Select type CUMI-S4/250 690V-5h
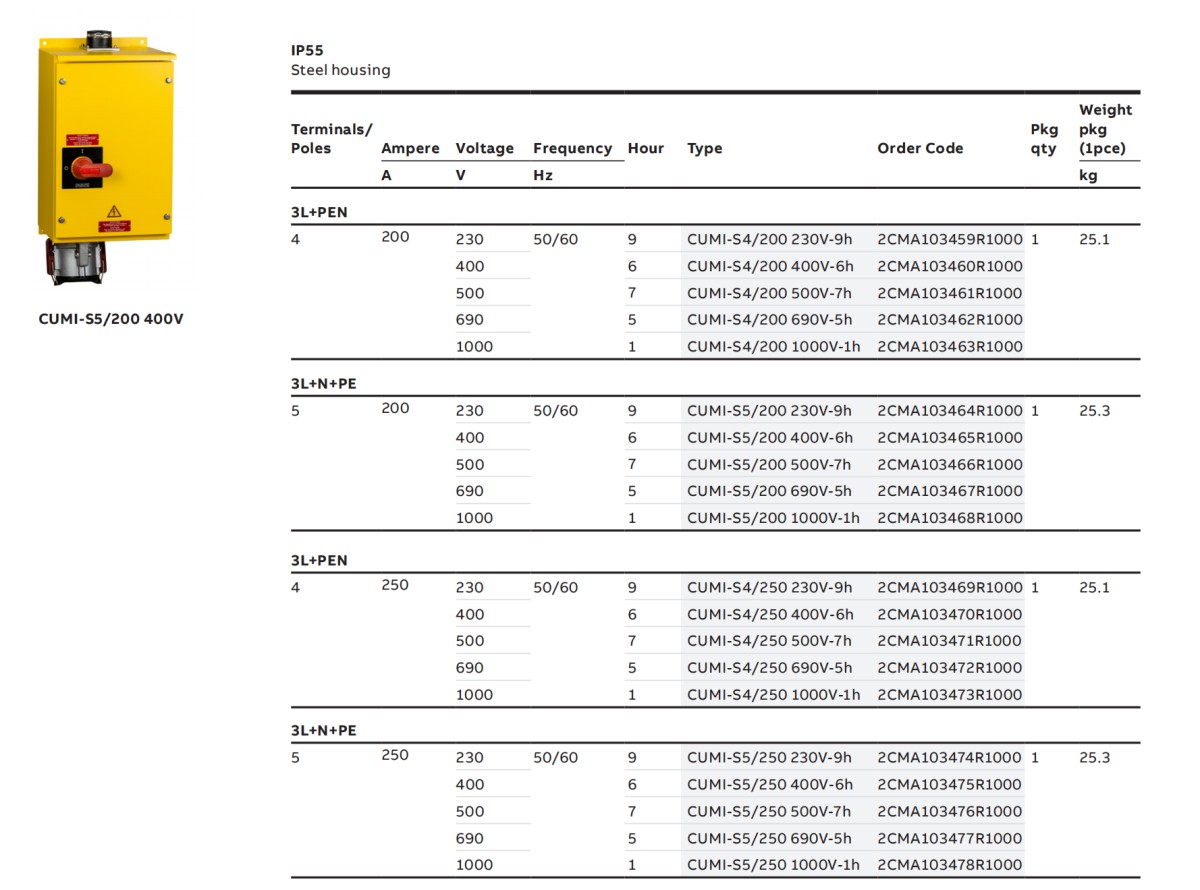This screenshot has width=1200, height=890. point(770,668)
